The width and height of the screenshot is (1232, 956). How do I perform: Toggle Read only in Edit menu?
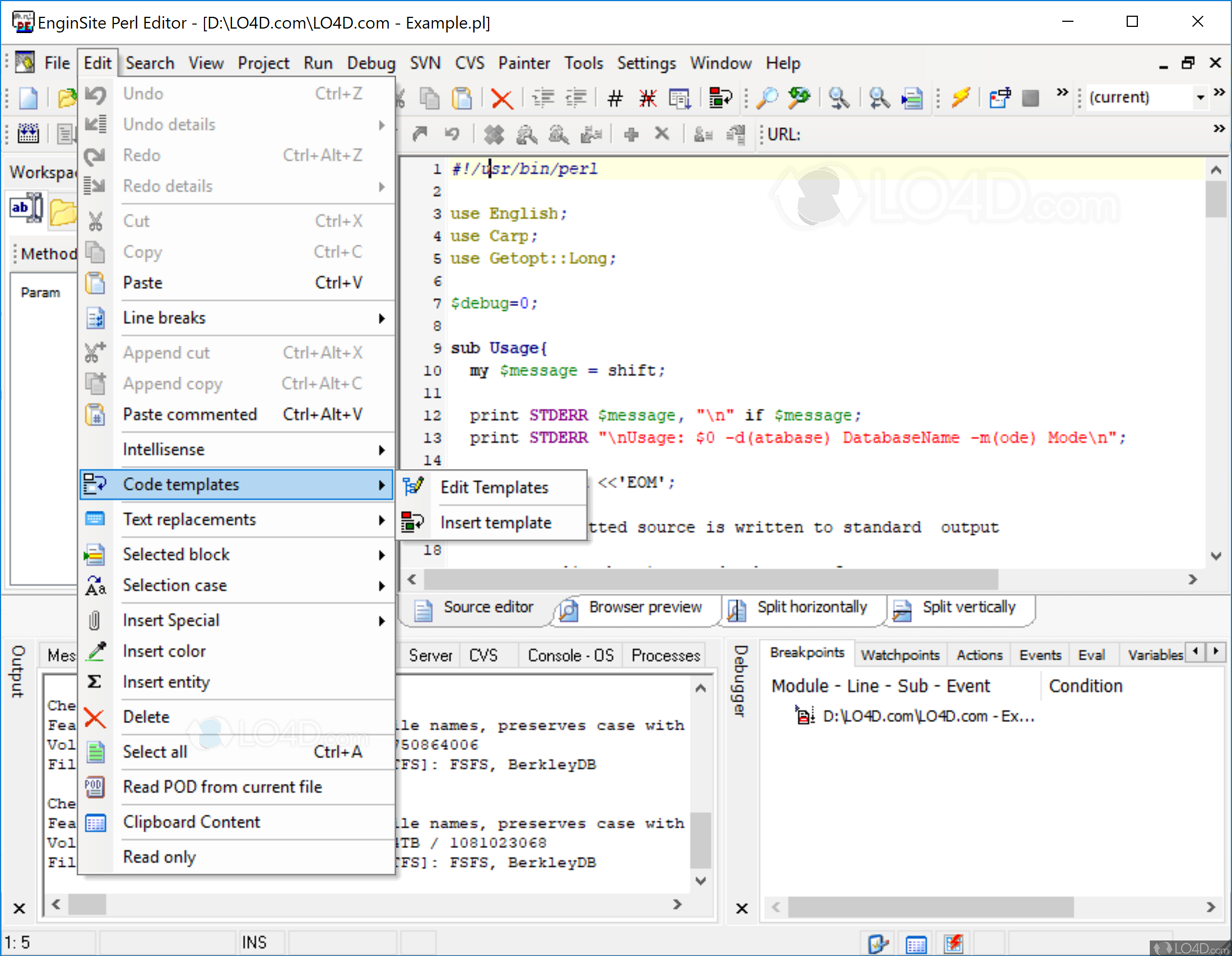click(x=159, y=857)
